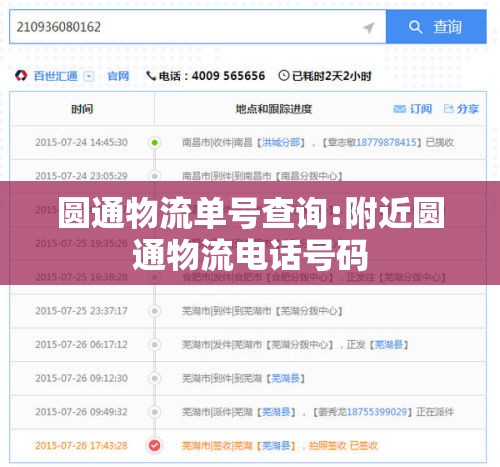Screen dimensions: 500x467
Task: Click timeline dot for 2015-07-26 06:17:12
Action: (154, 344)
